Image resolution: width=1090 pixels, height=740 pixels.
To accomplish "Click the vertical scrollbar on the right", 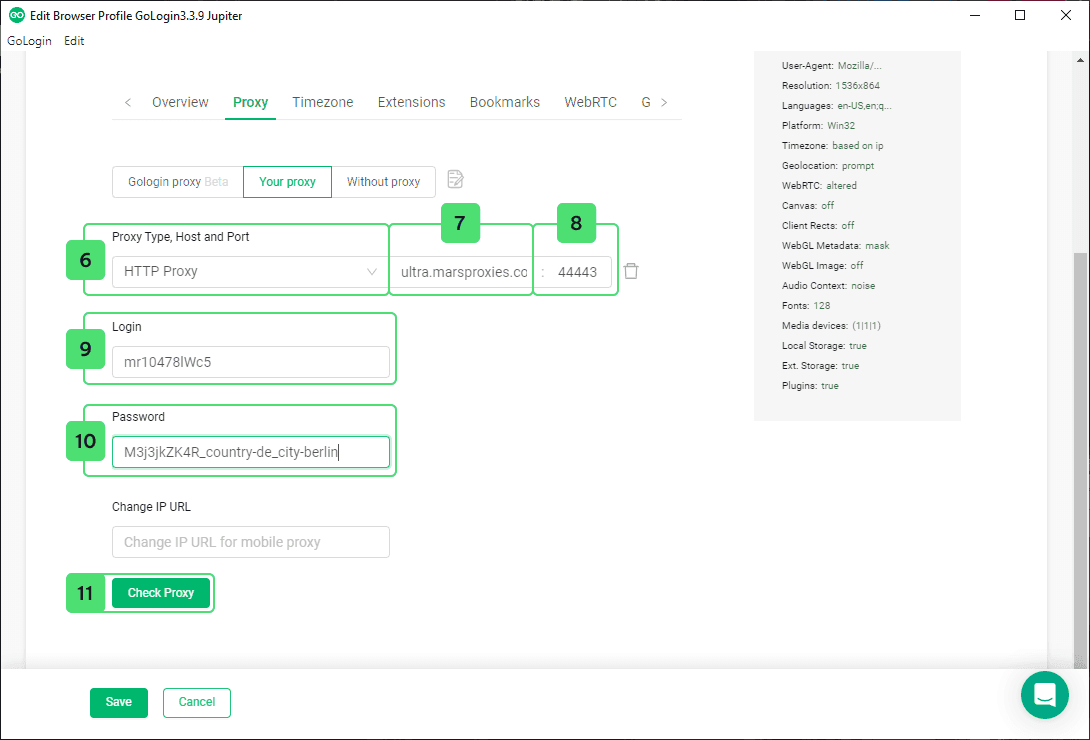I will tap(1080, 450).
